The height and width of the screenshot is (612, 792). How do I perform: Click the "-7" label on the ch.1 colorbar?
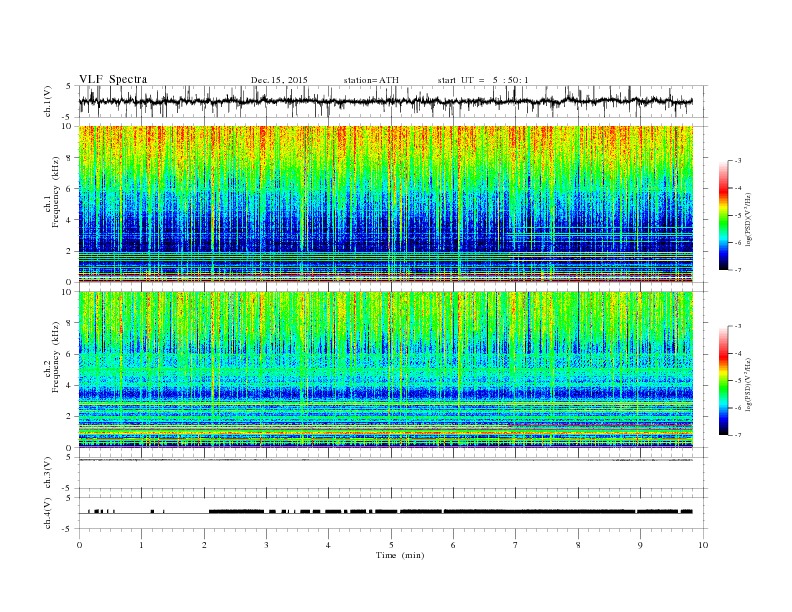pos(738,270)
